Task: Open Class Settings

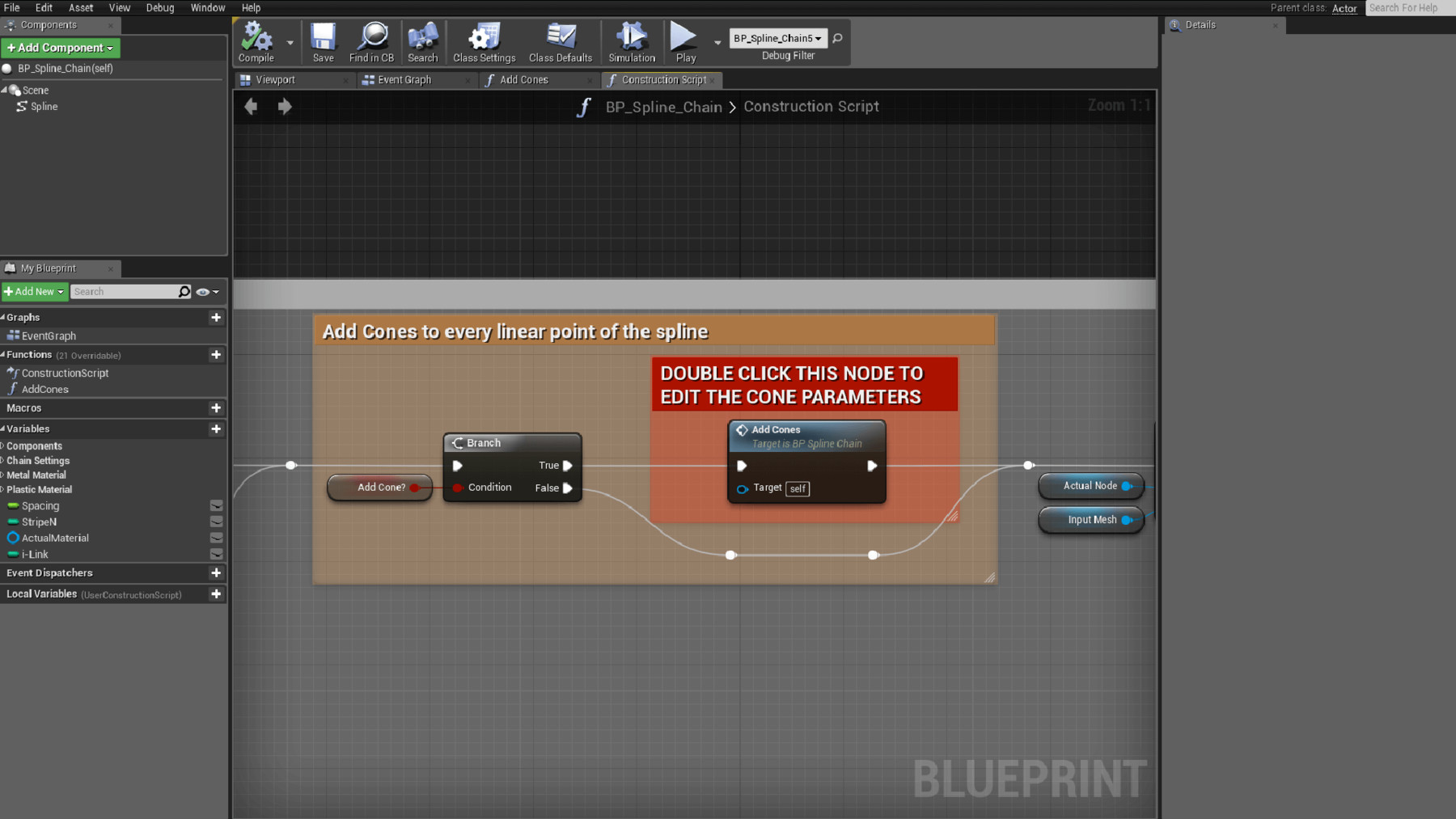Action: (x=483, y=40)
